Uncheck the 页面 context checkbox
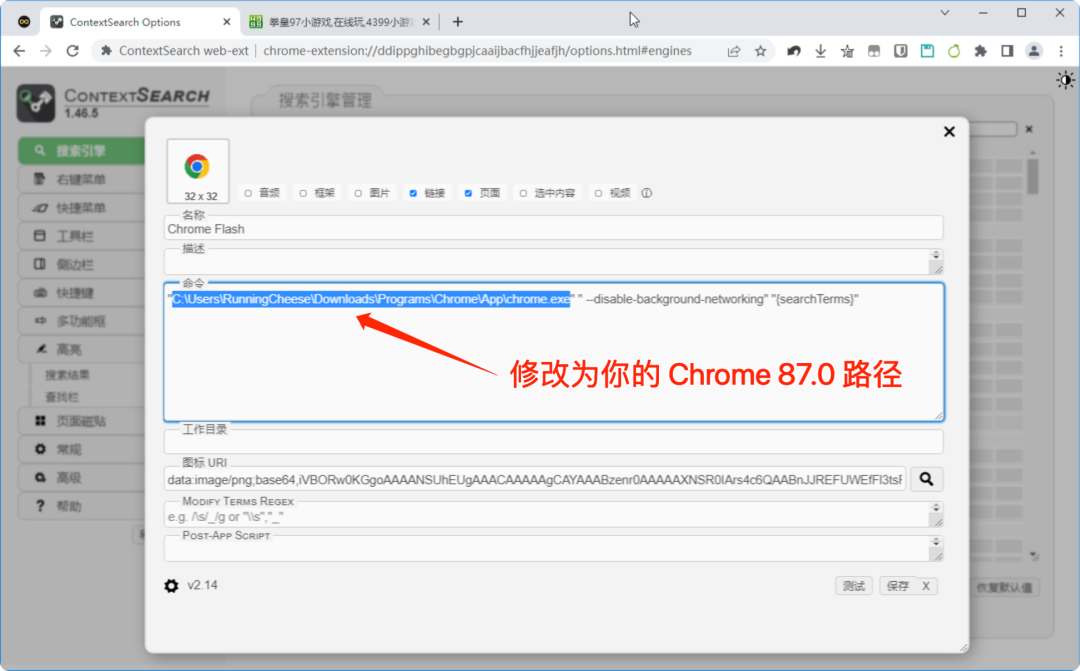 [x=468, y=194]
